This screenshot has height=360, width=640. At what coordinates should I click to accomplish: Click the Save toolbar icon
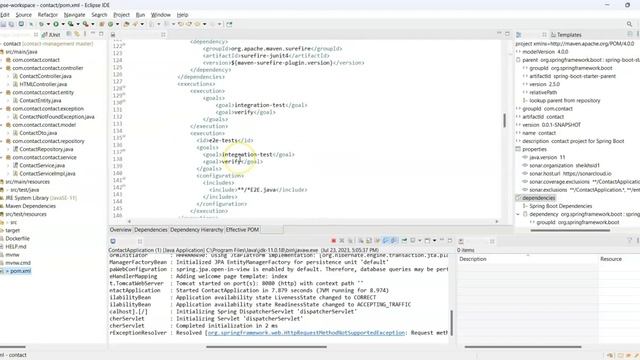pos(3,24)
